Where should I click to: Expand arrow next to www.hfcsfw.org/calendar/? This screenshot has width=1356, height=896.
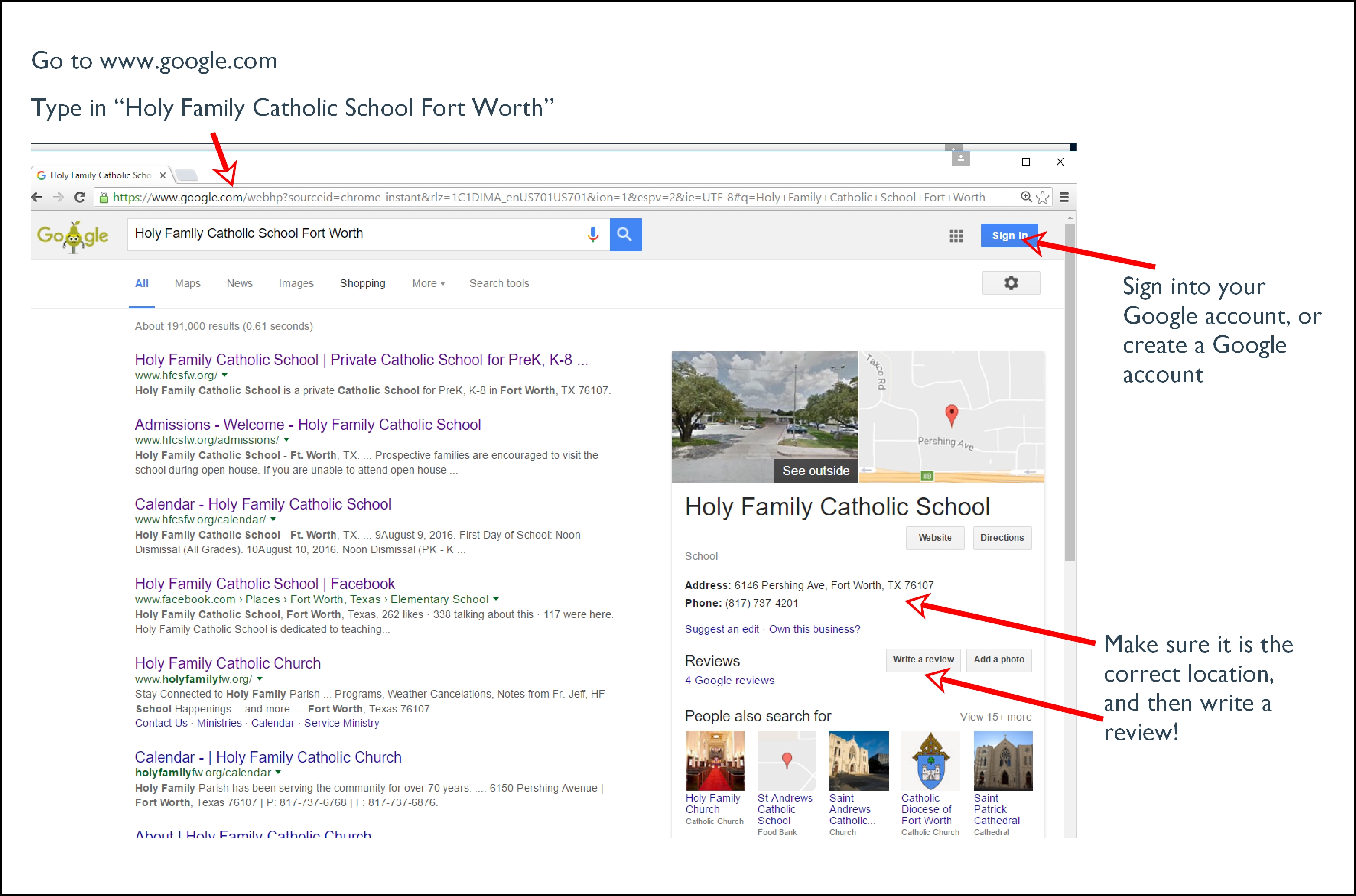point(273,519)
